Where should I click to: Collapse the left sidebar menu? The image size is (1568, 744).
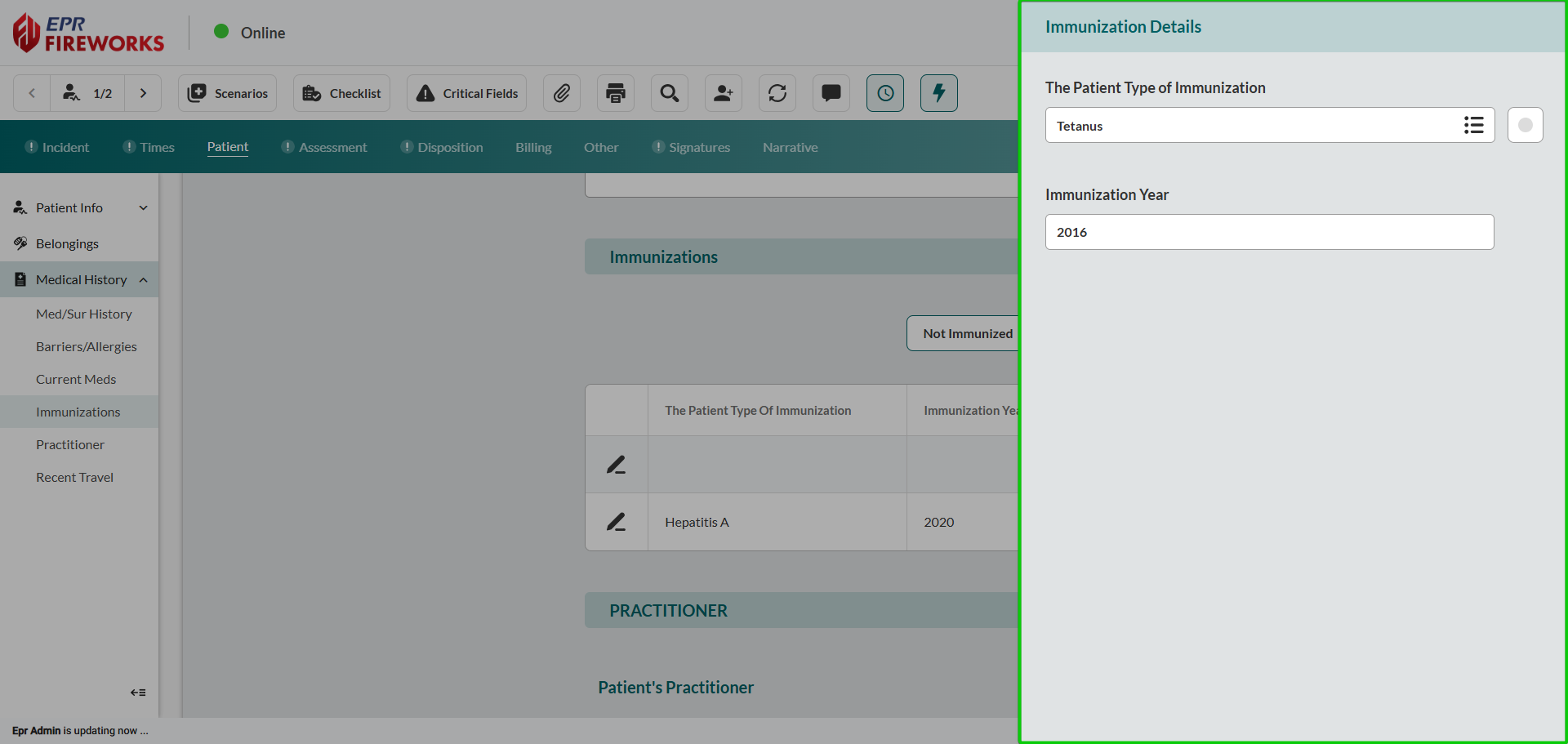138,693
